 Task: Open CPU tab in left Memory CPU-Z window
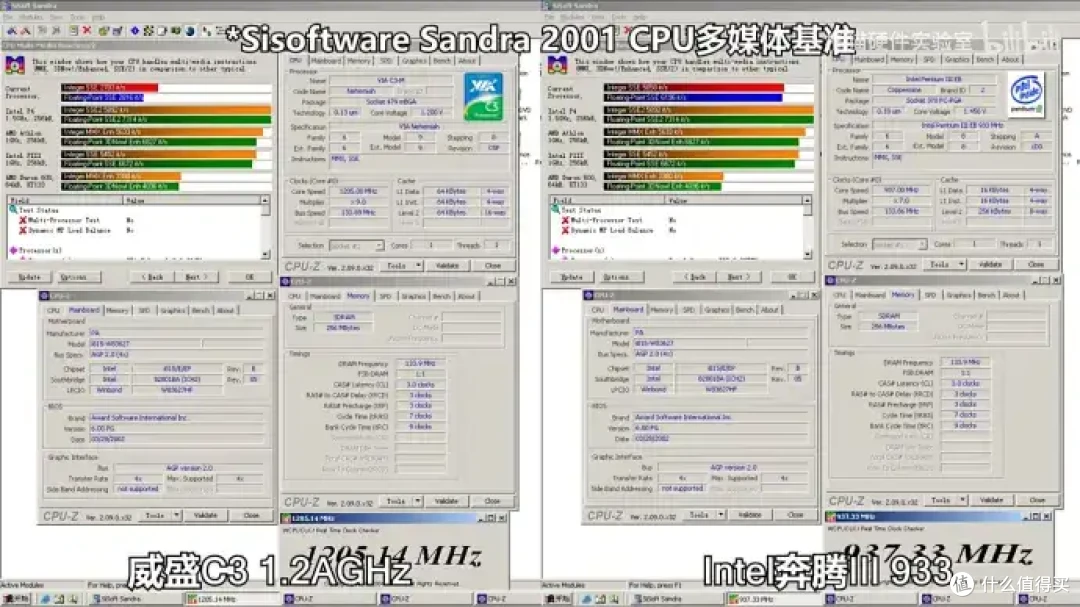pos(295,296)
